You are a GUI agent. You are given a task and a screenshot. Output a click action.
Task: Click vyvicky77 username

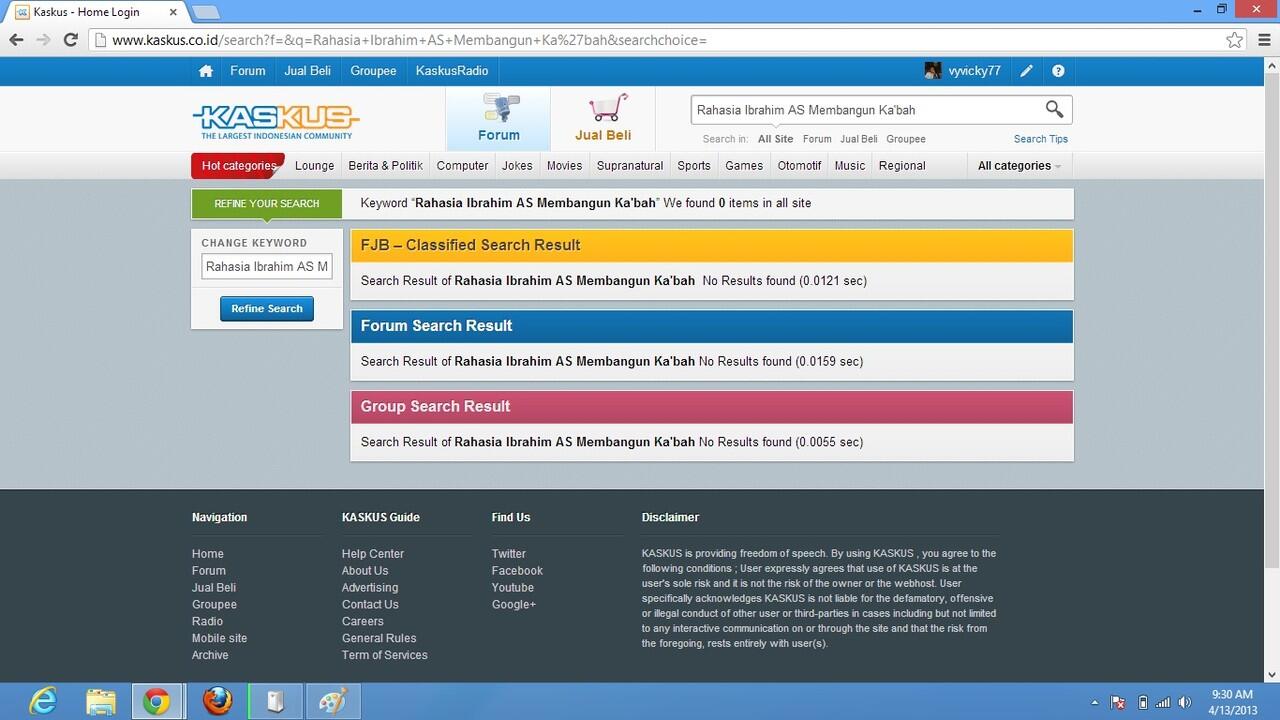[x=975, y=71]
